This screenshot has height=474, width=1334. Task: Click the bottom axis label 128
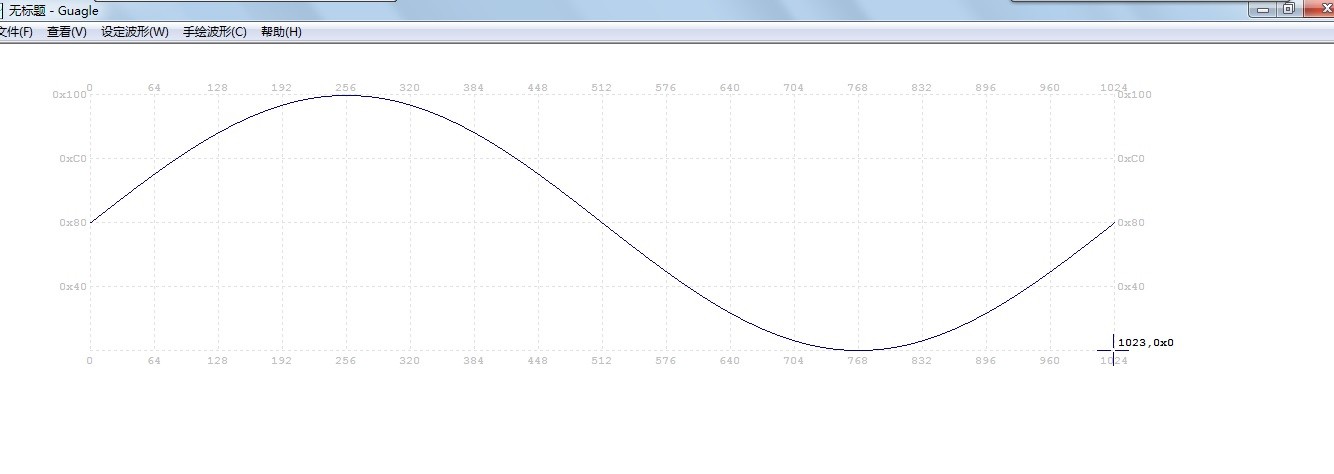point(217,360)
